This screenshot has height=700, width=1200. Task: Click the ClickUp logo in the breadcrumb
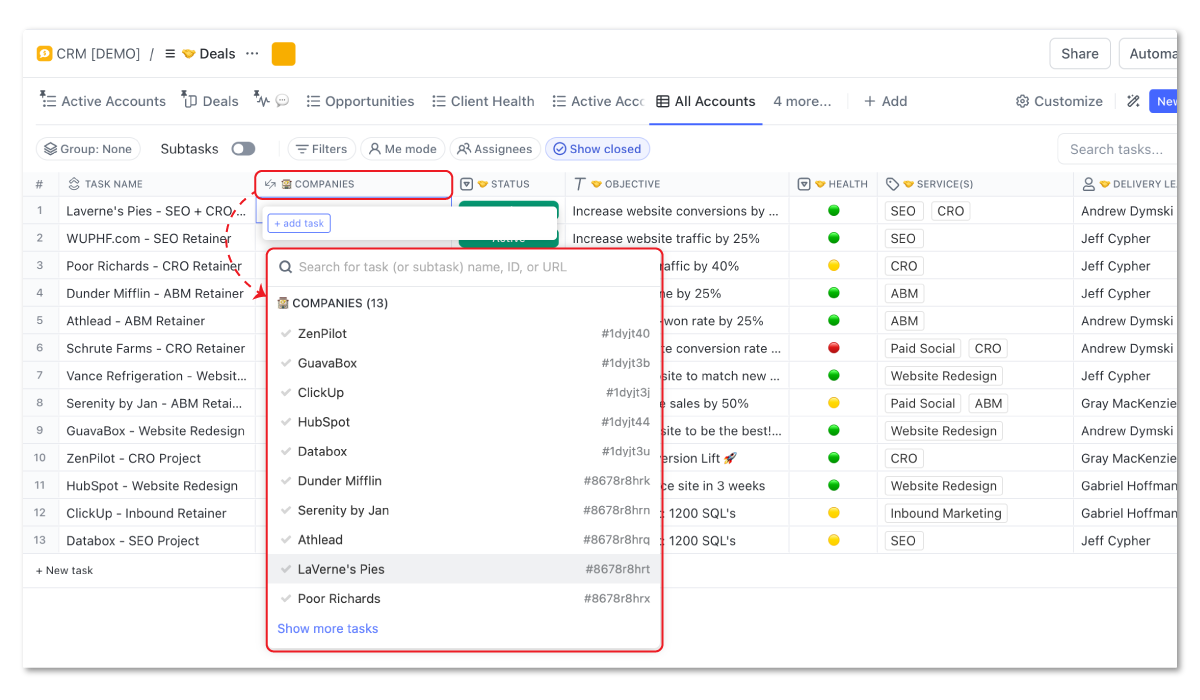pyautogui.click(x=43, y=53)
